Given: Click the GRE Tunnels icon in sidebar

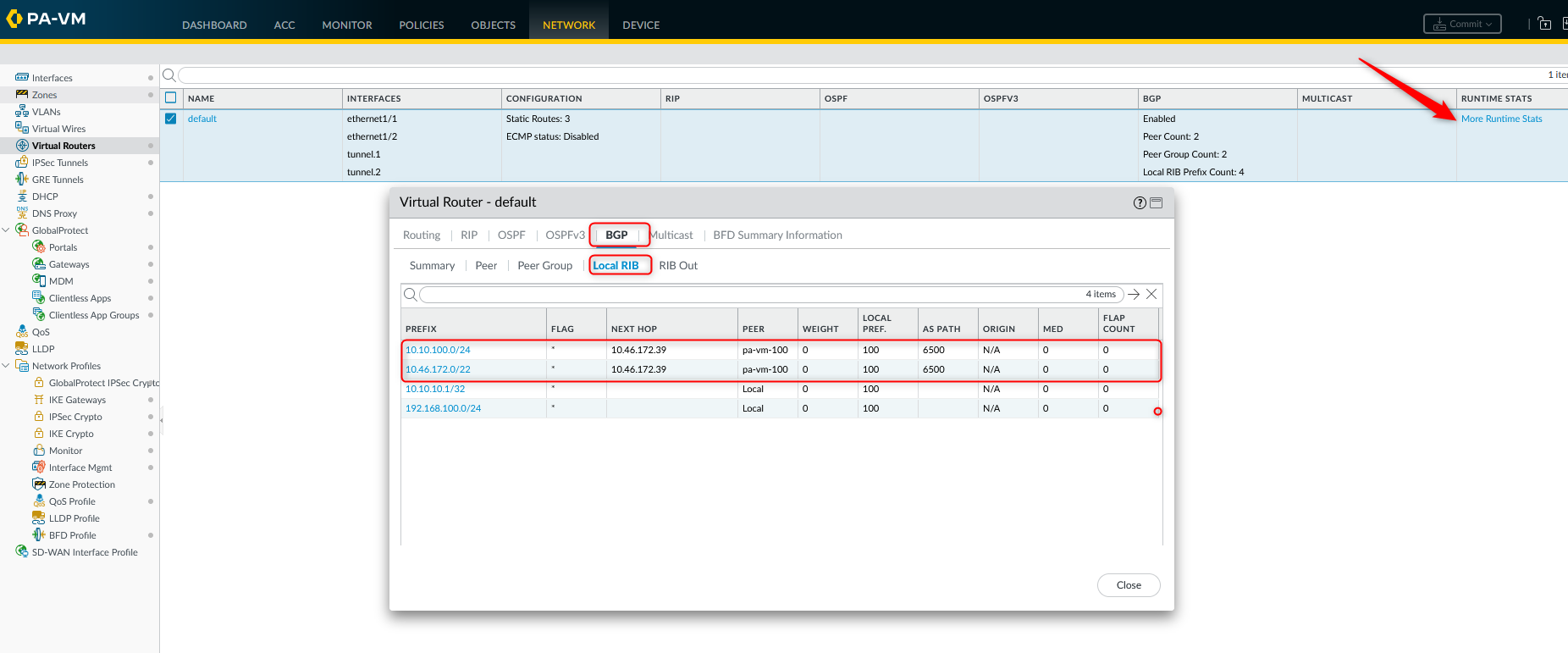Looking at the screenshot, I should point(22,180).
